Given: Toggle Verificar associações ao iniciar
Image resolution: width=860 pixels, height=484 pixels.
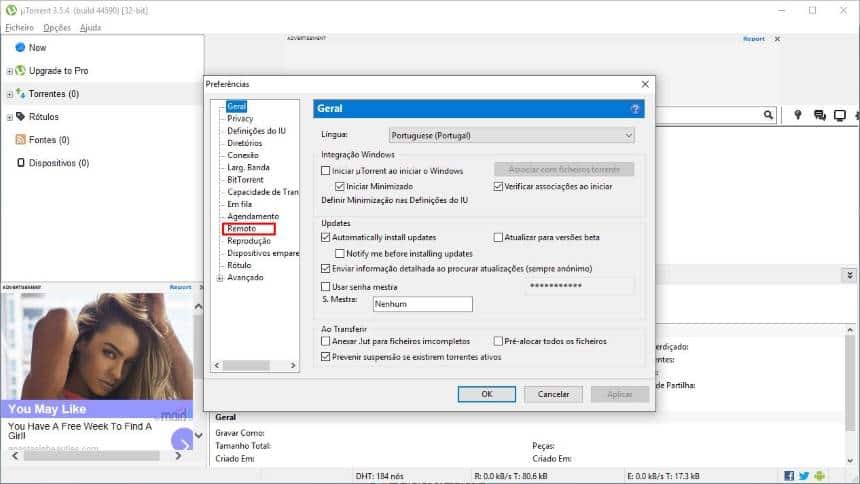Looking at the screenshot, I should click(x=498, y=187).
